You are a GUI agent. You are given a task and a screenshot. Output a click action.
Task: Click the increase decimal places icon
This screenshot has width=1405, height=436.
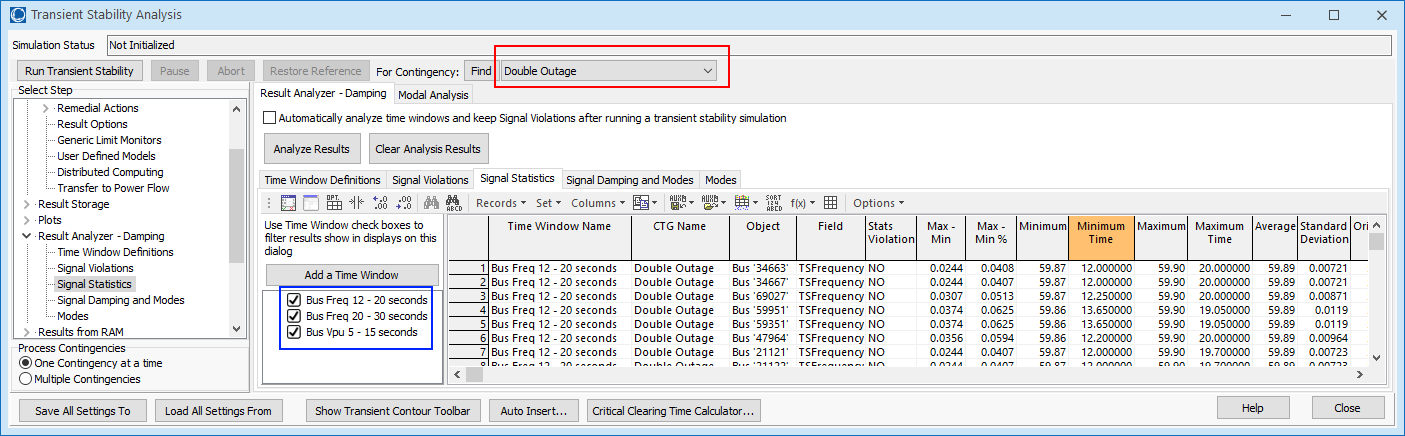379,203
